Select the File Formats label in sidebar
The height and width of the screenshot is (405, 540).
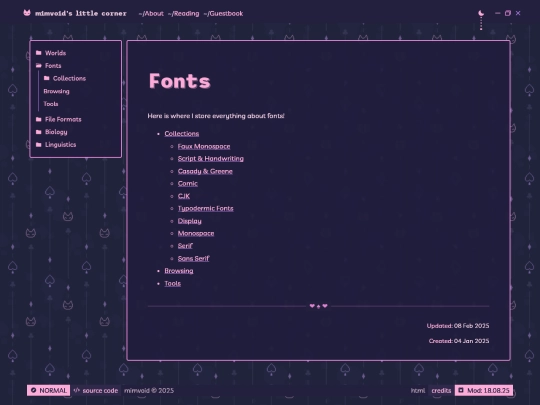tap(63, 120)
